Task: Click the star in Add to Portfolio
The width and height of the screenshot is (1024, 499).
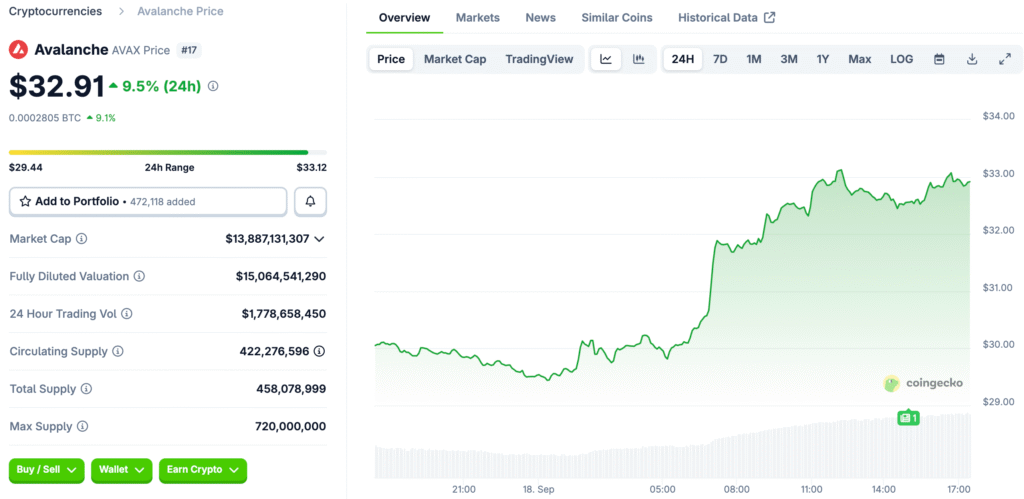Action: tap(25, 201)
